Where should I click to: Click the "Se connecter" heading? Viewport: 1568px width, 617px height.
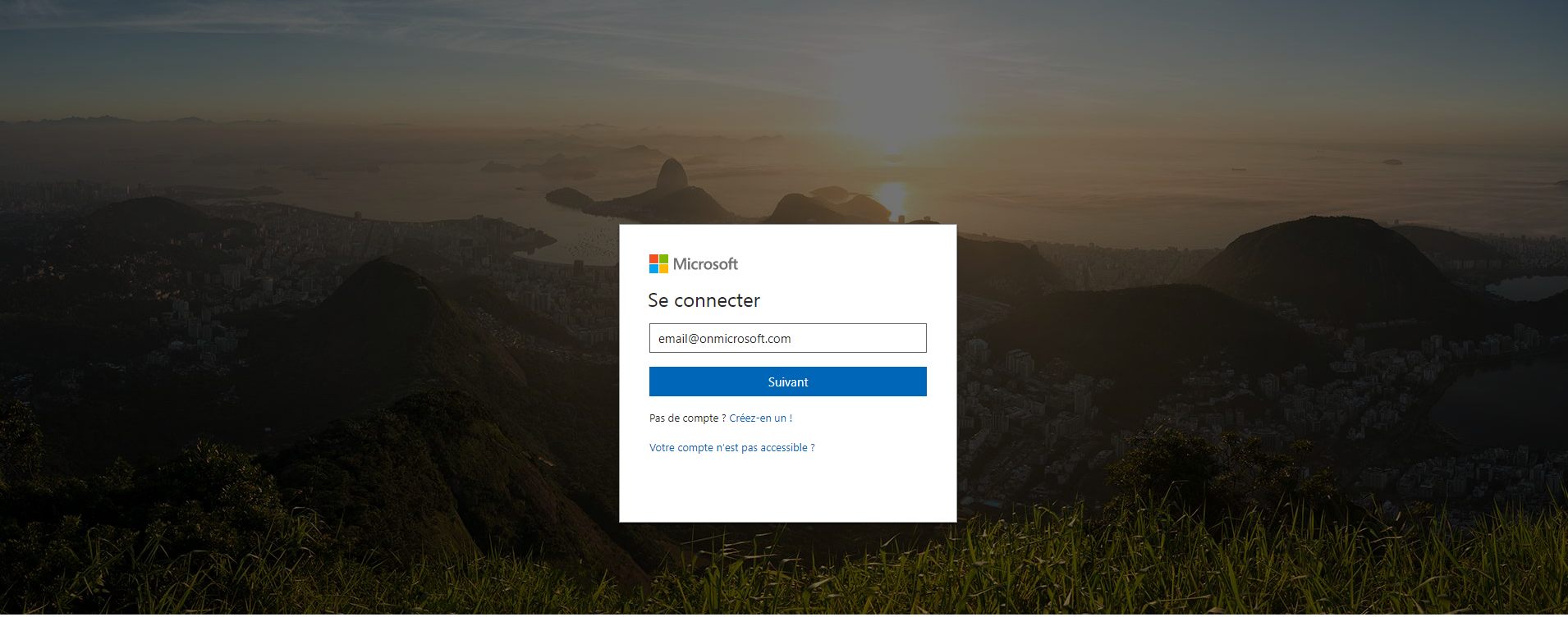pos(704,300)
